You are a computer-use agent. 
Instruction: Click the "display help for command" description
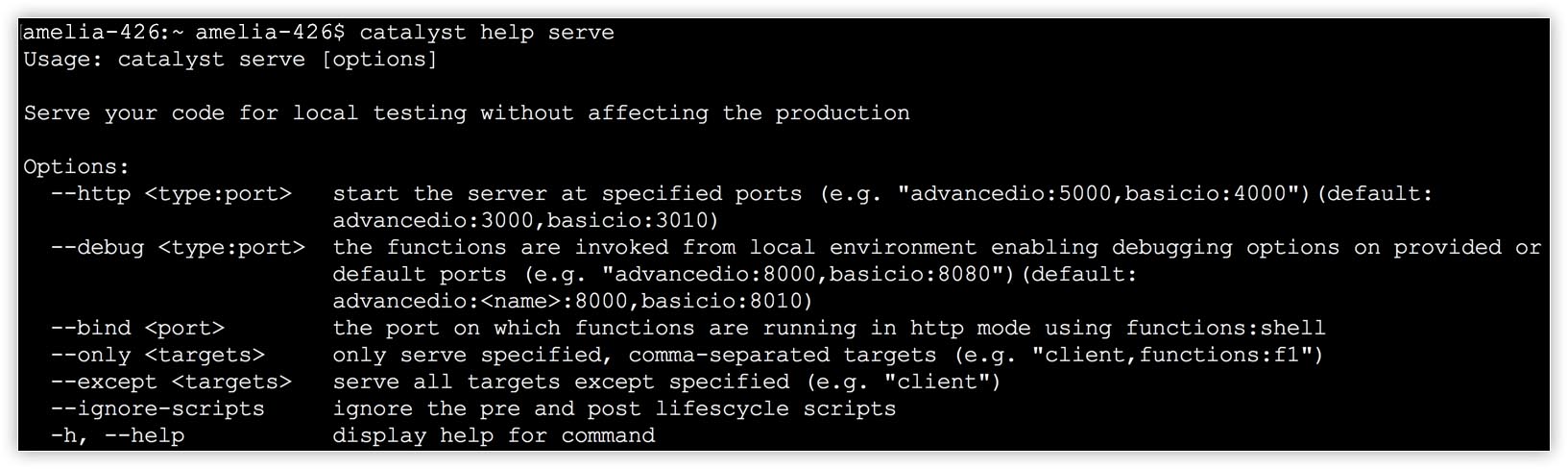coord(494,436)
